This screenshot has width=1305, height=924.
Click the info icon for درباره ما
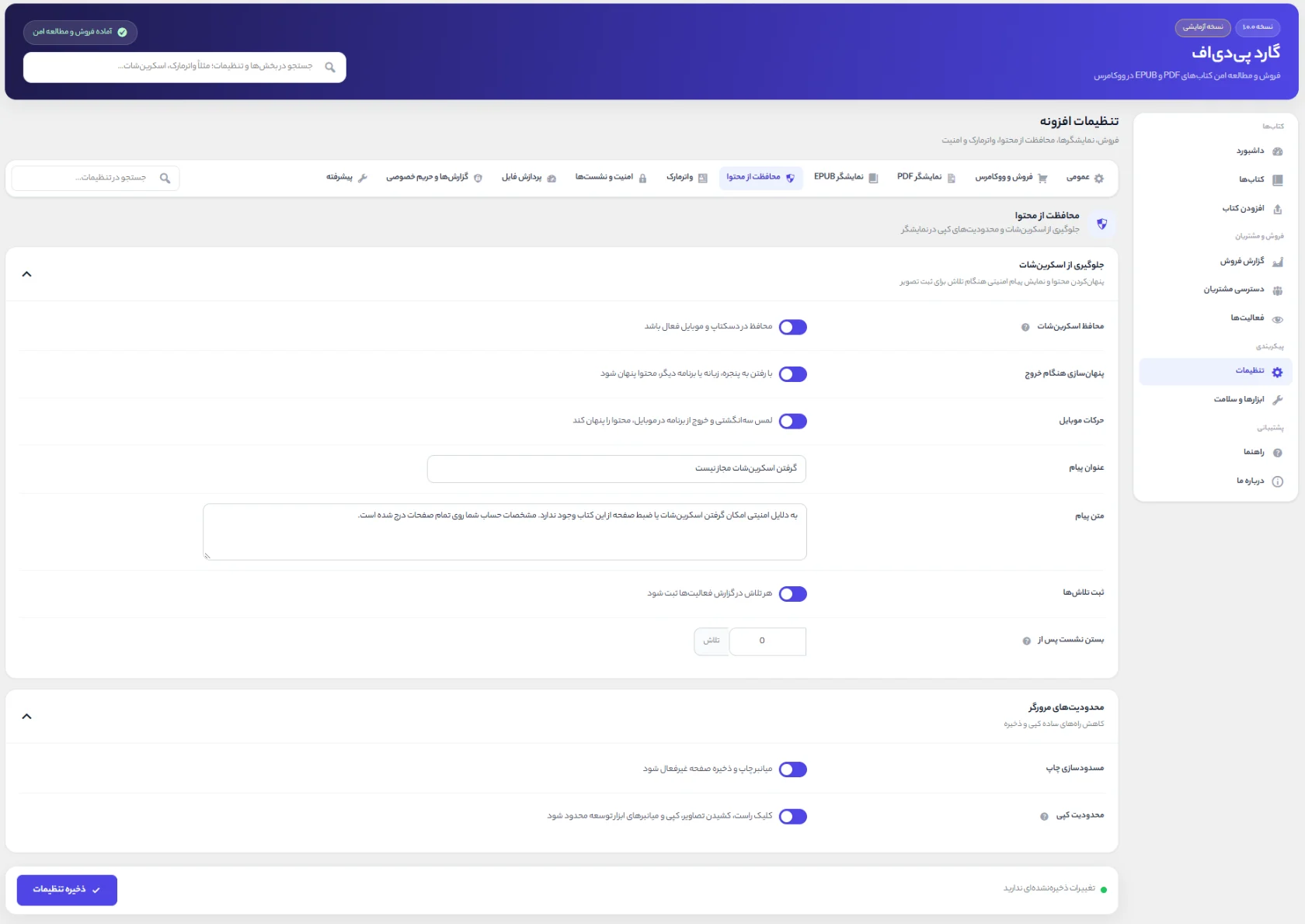click(x=1277, y=481)
